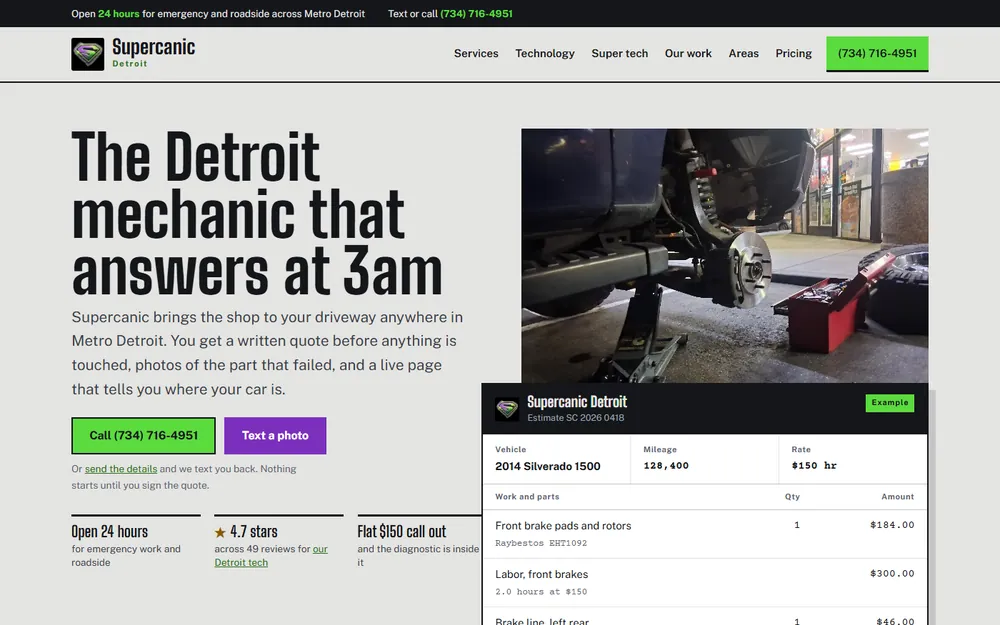
Task: Click the purple Text a photo button
Action: click(x=275, y=436)
